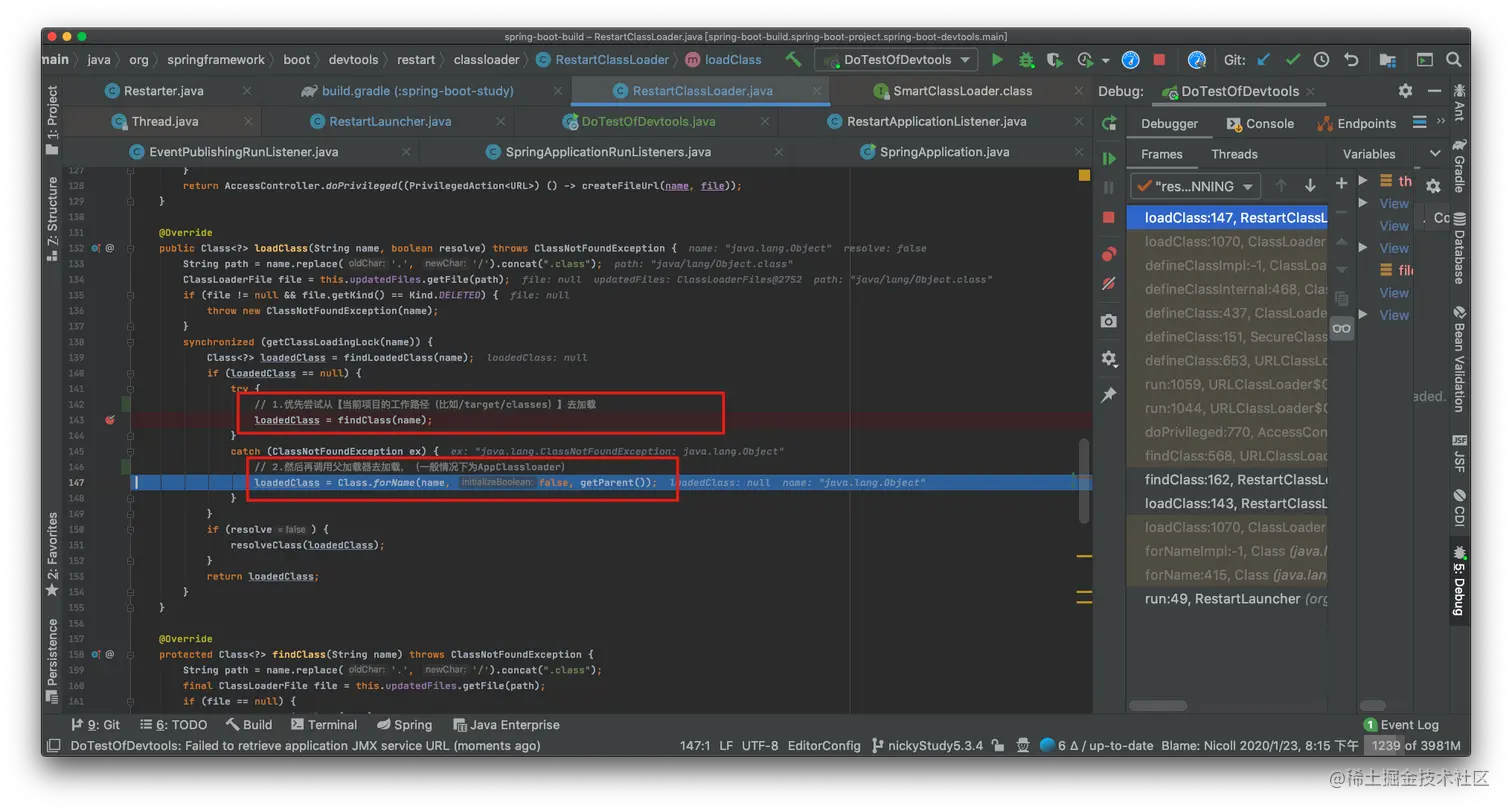The width and height of the screenshot is (1512, 811).
Task: Open the TODO tool window
Action: (x=174, y=724)
